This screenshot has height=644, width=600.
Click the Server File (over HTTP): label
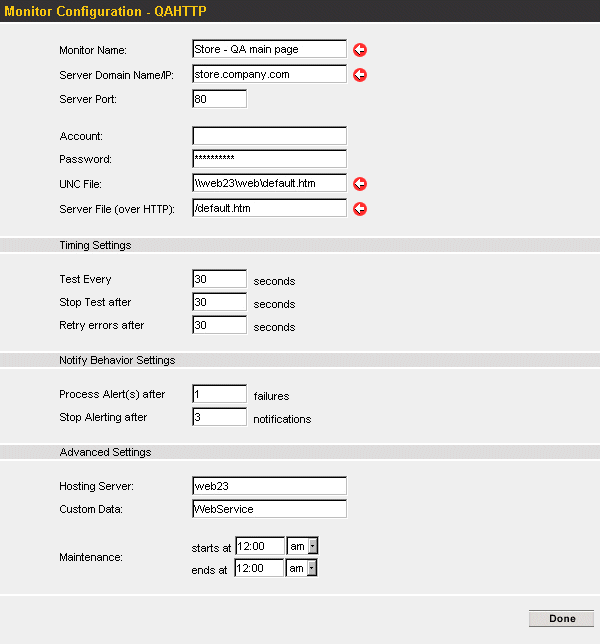(117, 209)
